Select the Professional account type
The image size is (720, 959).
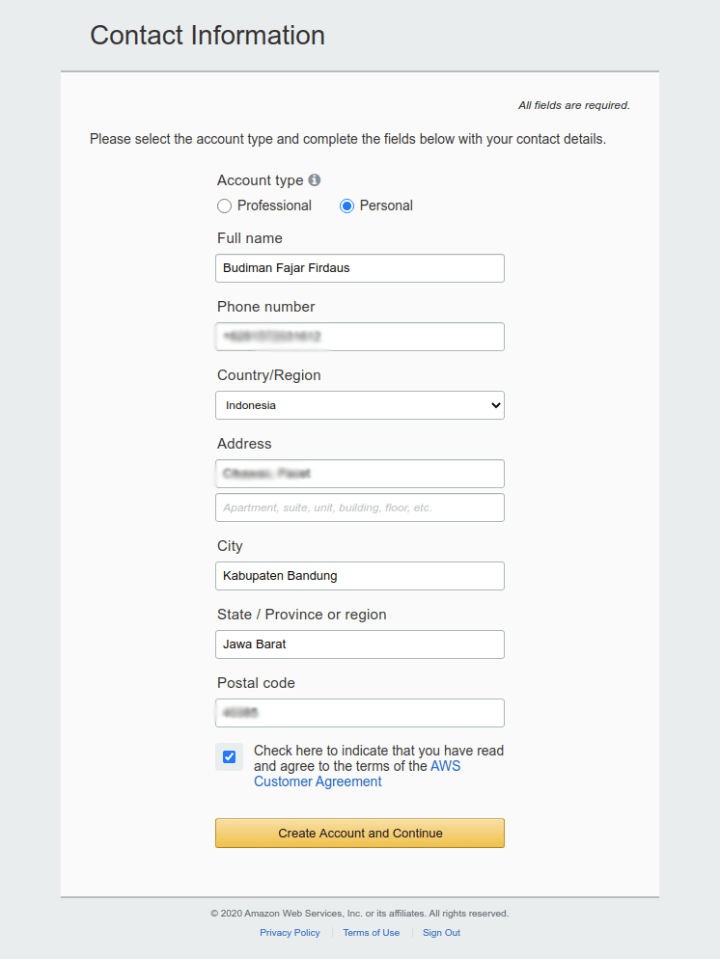click(x=225, y=206)
